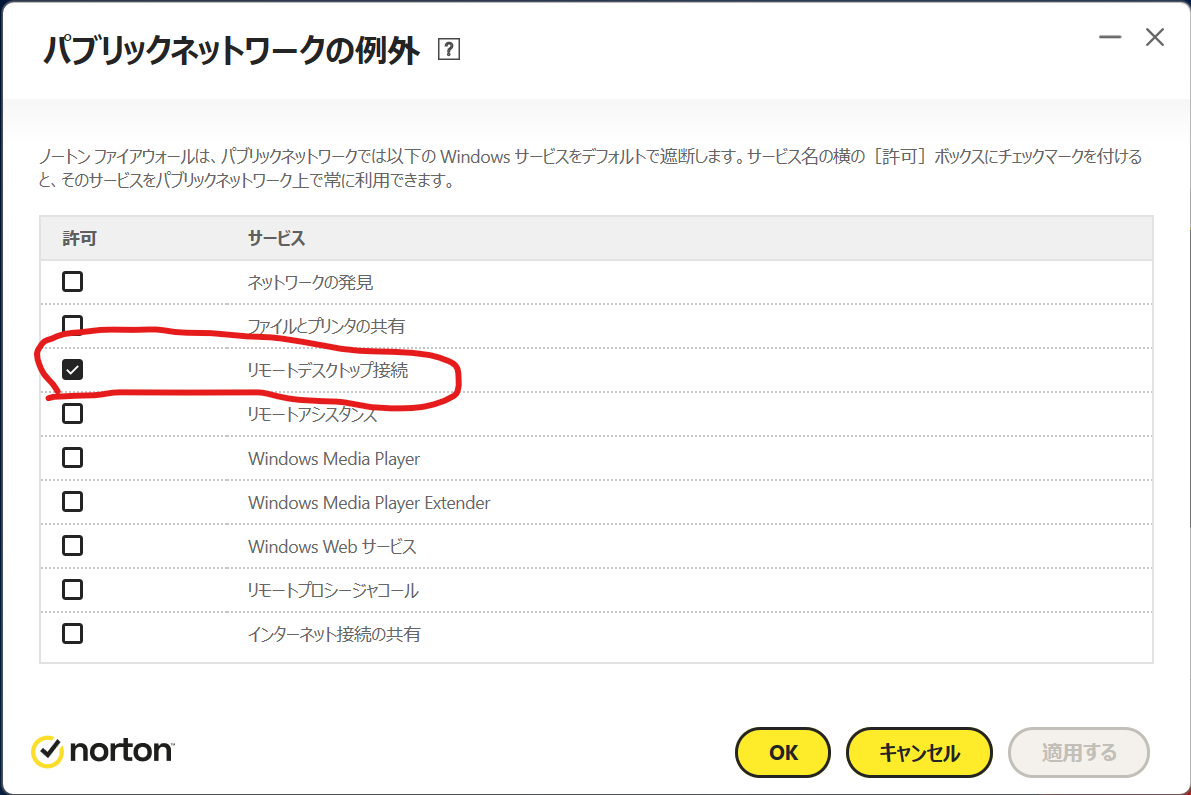Screen dimensions: 1191x795
Task: Select the Windows Web サービス label
Action: point(332,547)
